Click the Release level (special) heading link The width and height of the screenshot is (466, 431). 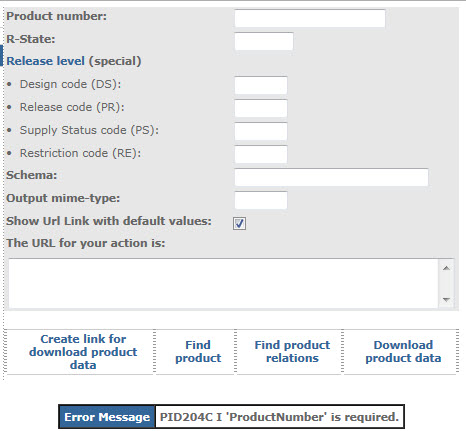pos(74,61)
